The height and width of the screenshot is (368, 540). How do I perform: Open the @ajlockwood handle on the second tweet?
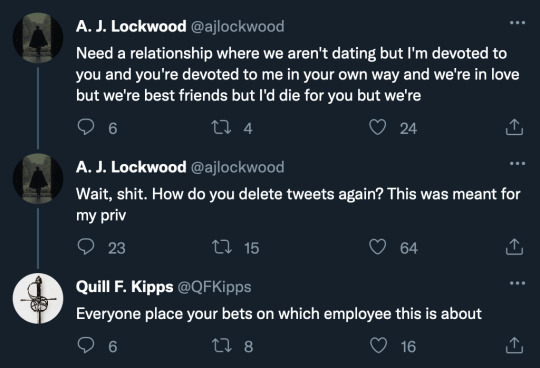[237, 167]
